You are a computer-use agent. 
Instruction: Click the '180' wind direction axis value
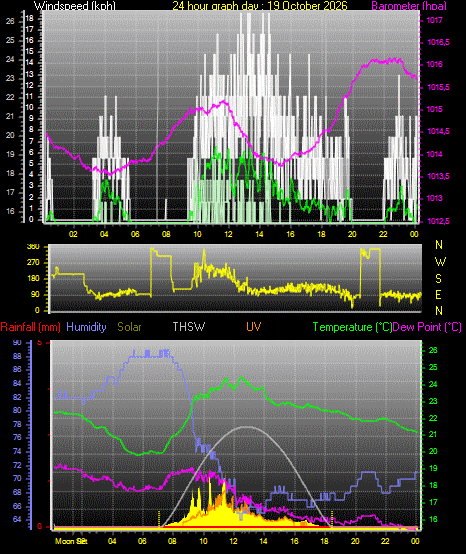coord(34,278)
